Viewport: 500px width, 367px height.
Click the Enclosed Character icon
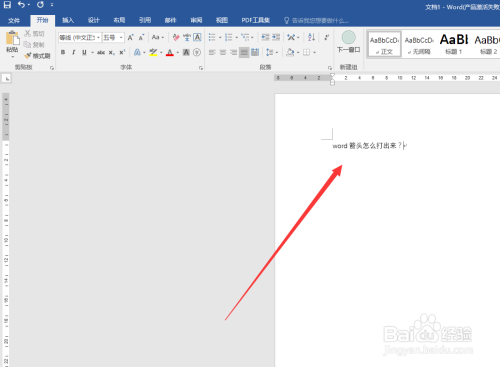(x=197, y=52)
